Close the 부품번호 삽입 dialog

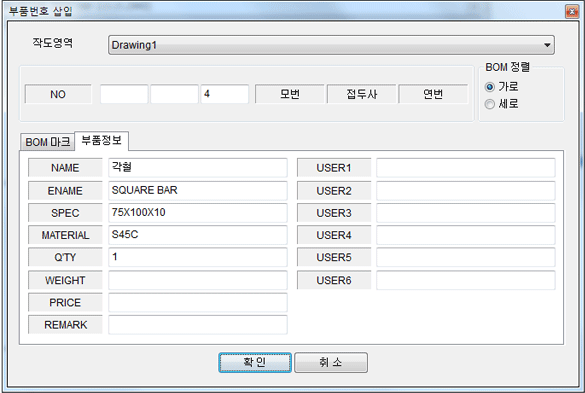point(572,12)
